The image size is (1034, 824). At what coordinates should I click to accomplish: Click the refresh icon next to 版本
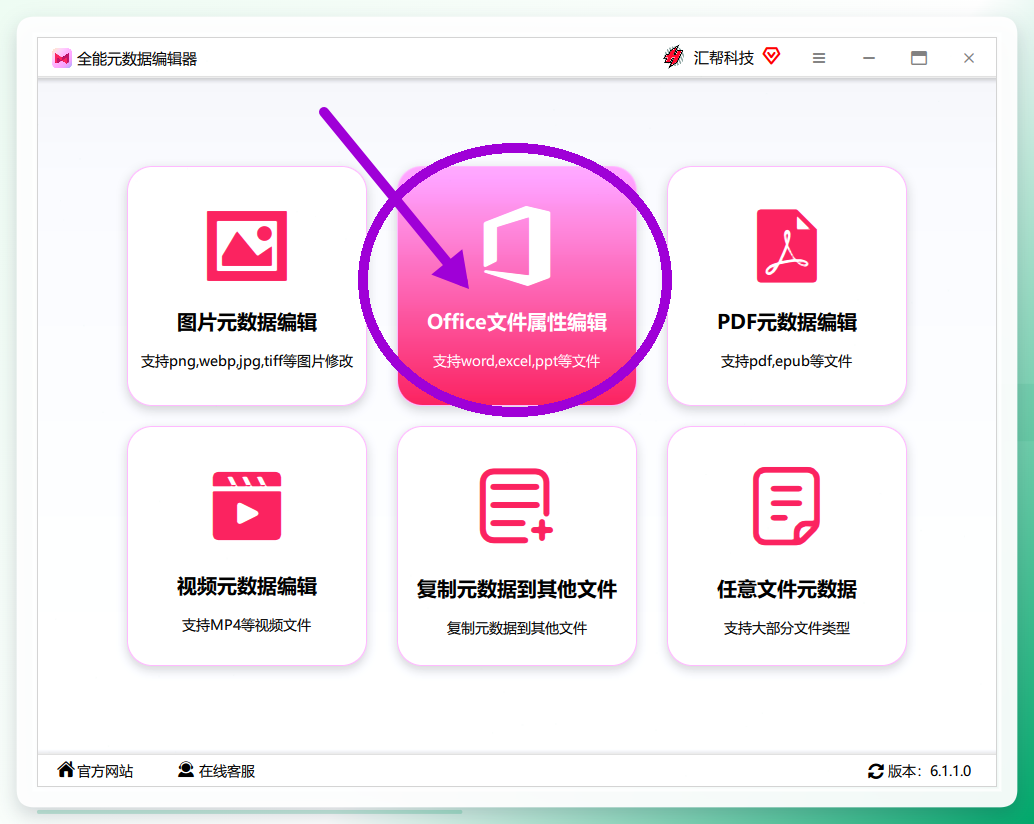(x=876, y=771)
